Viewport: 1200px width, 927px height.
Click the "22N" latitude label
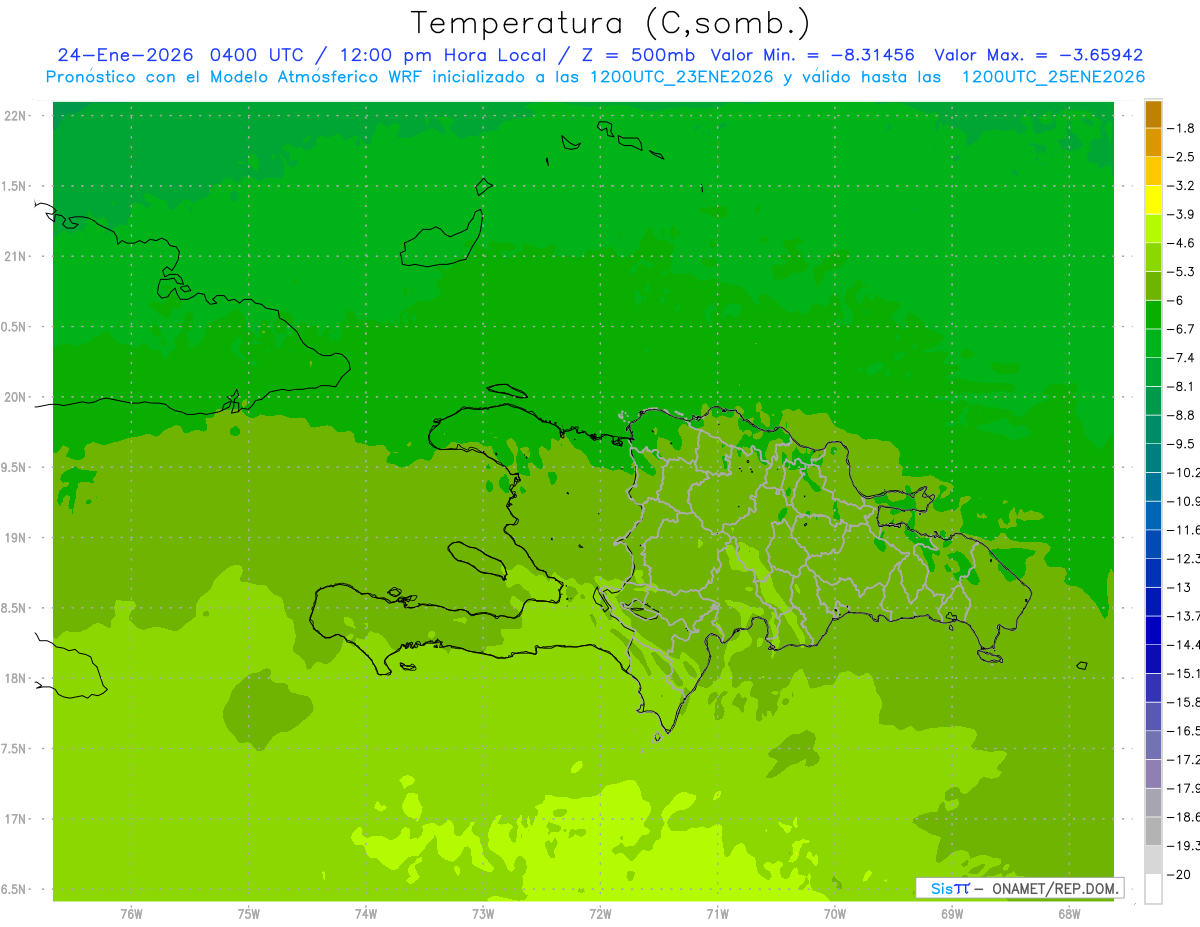tap(16, 116)
